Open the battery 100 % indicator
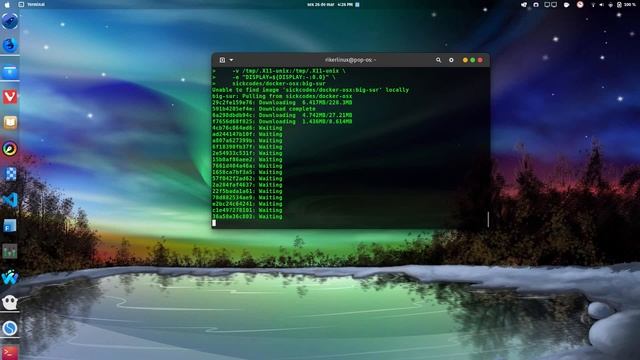The width and height of the screenshot is (640, 360). 627,4
